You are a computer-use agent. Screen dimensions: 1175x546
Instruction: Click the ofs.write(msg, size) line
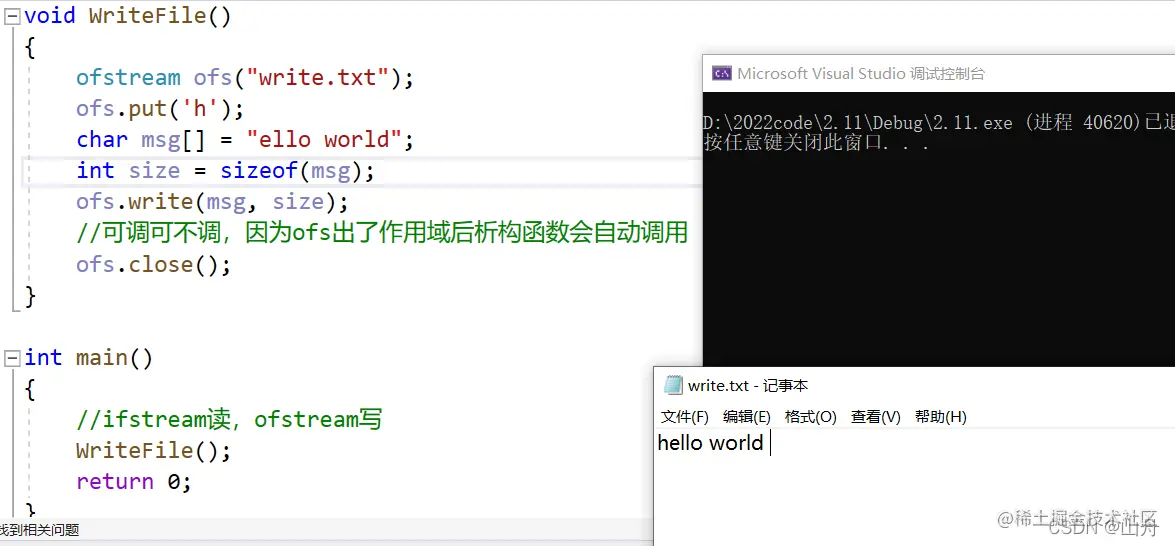[x=212, y=202]
